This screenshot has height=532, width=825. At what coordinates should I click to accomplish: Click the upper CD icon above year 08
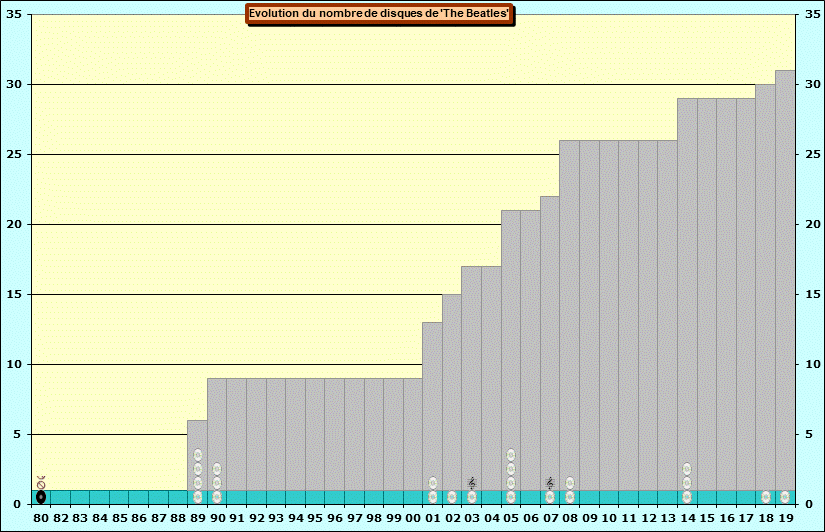tap(570, 483)
